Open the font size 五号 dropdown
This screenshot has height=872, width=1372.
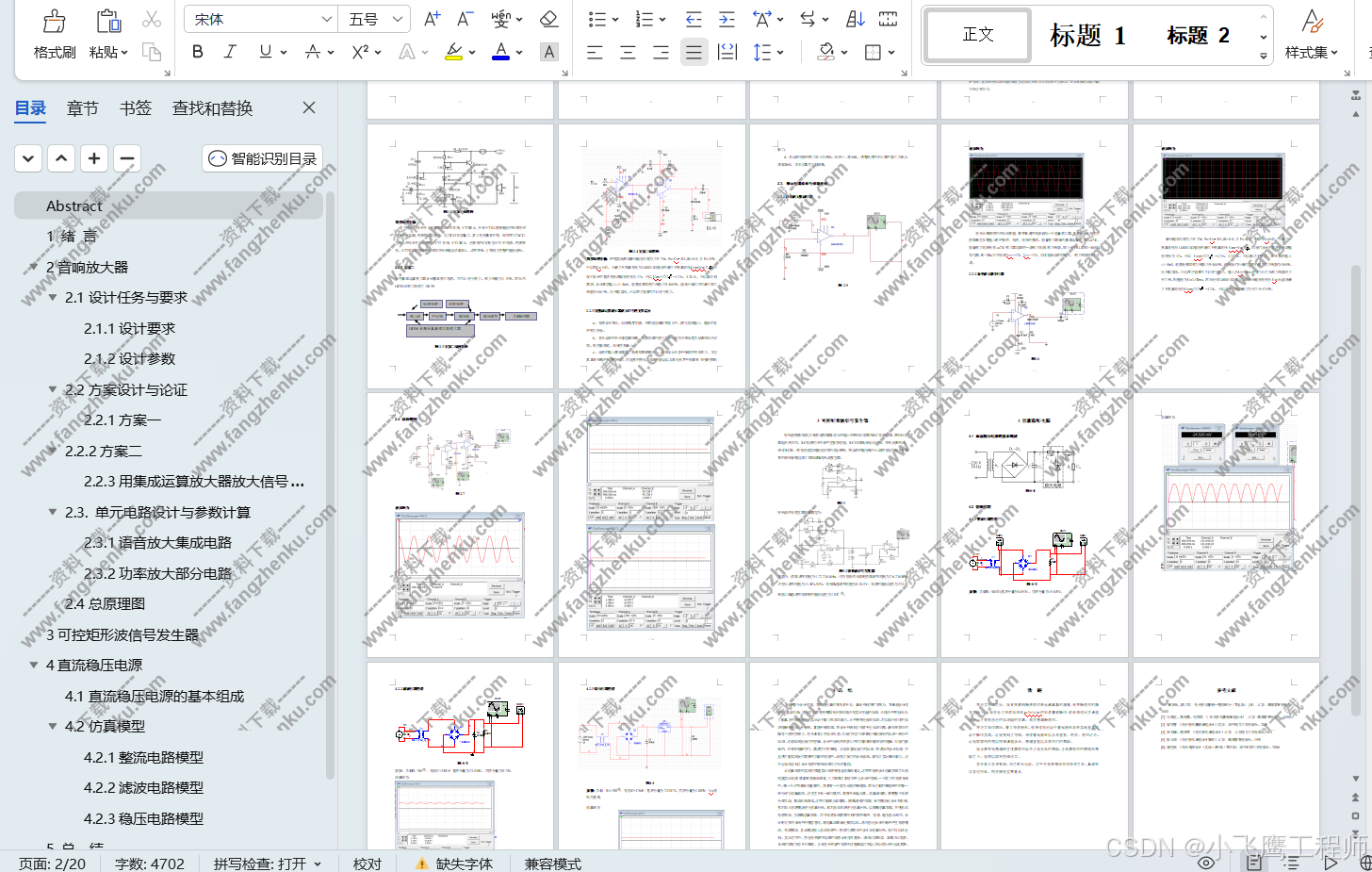click(399, 19)
